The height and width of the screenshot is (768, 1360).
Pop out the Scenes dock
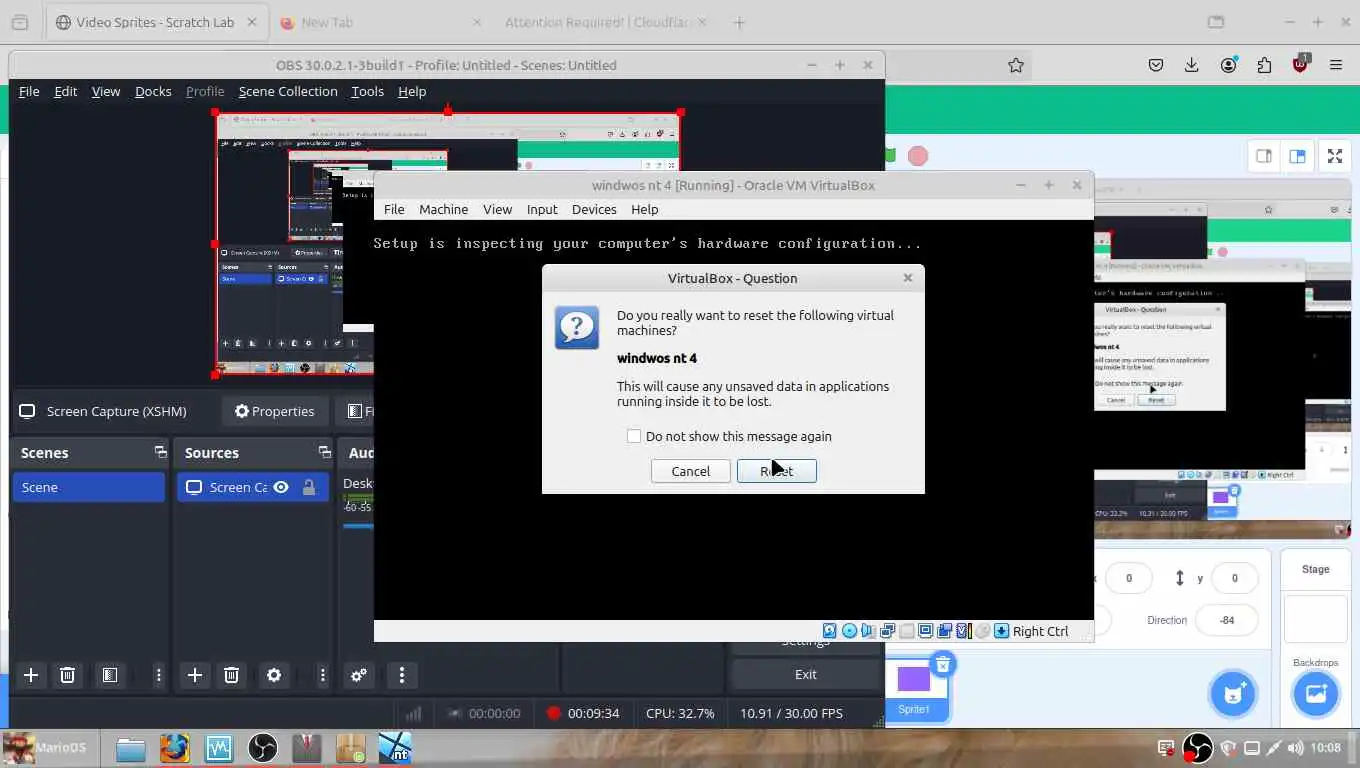159,452
